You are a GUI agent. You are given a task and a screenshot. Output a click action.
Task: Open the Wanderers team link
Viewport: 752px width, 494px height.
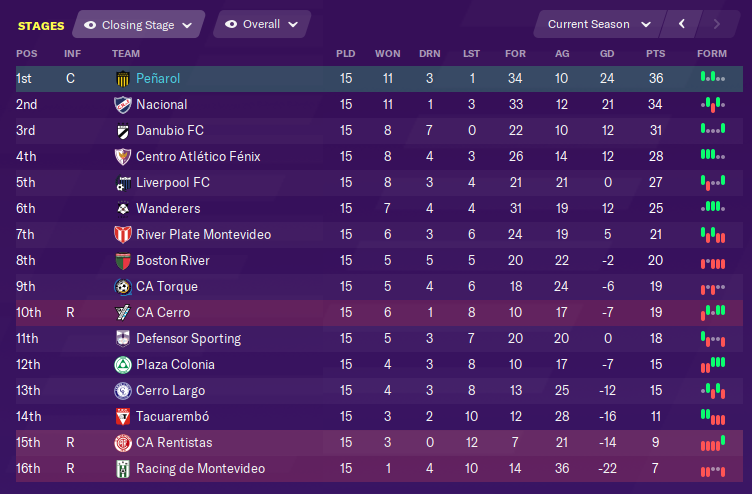tap(168, 209)
